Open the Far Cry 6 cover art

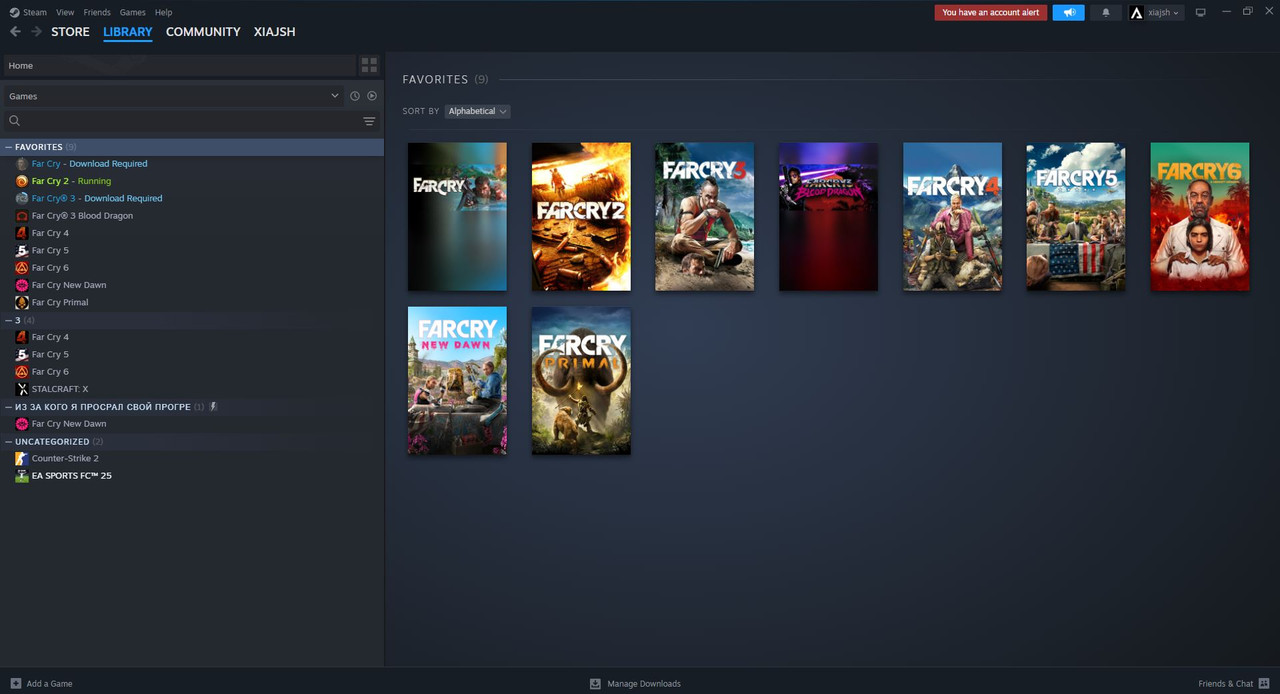point(1200,216)
